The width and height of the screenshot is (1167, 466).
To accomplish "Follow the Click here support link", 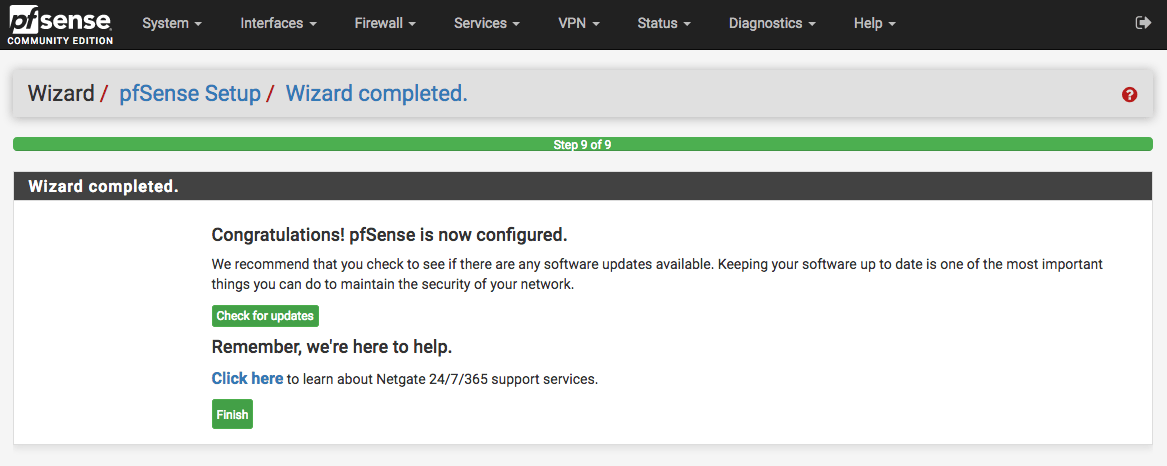I will (x=247, y=379).
